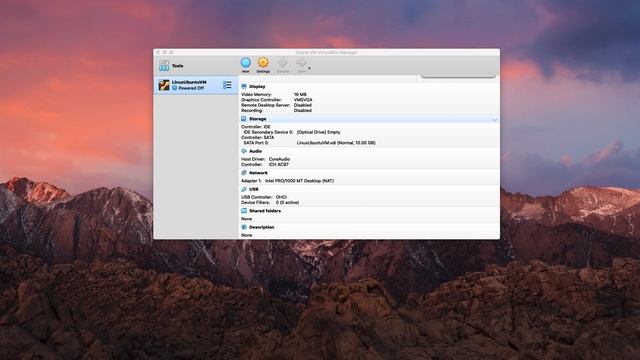Open the Start button dropdown arrow
Viewport: 640px width, 360px height.
coord(309,68)
